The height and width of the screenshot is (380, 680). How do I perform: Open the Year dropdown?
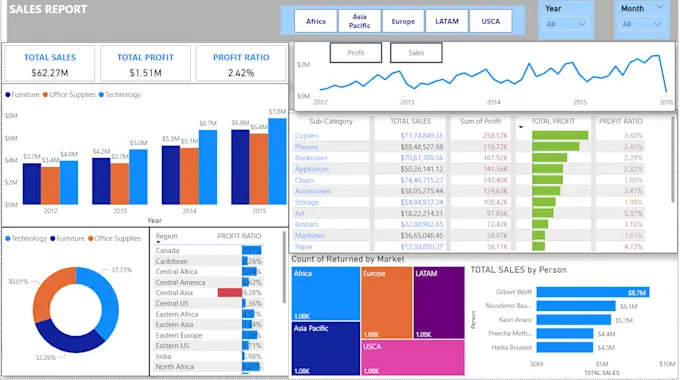pyautogui.click(x=566, y=24)
